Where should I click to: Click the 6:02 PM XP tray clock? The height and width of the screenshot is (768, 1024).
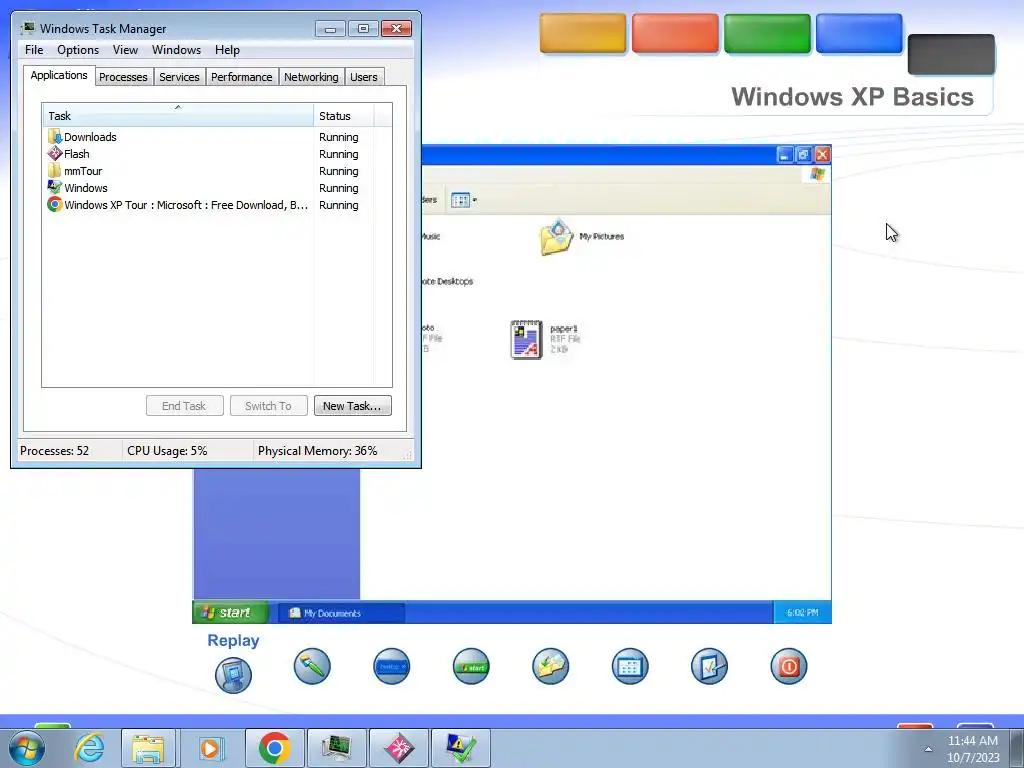[803, 613]
